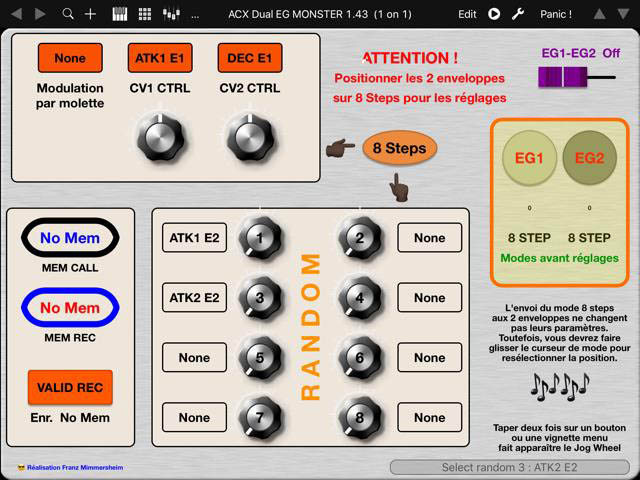The image size is (640, 480).
Task: Click the down triangle in top bar
Action: point(623,14)
